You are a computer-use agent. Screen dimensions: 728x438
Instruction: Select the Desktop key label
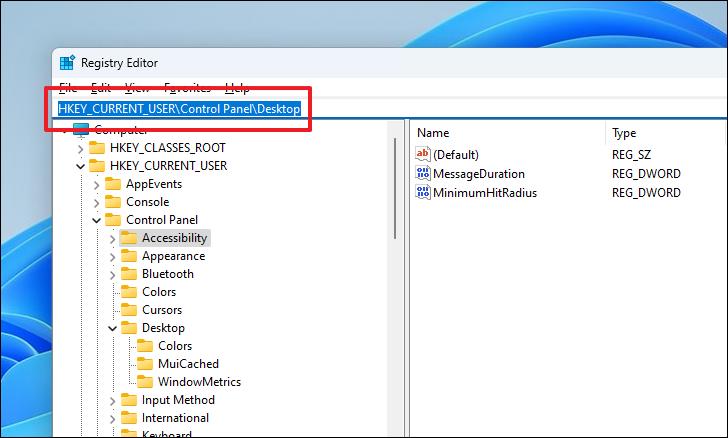point(163,328)
